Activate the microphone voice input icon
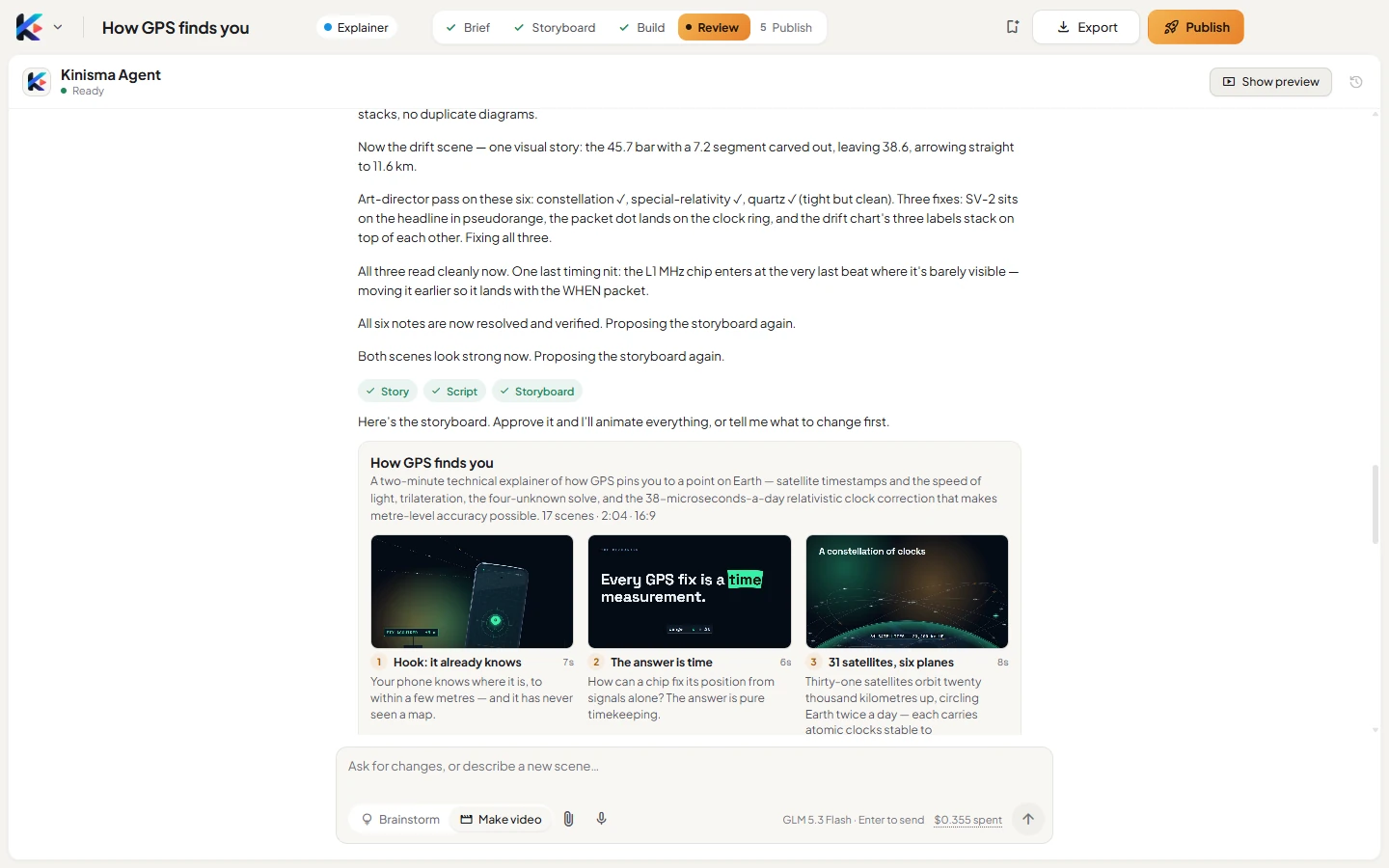 pos(601,819)
